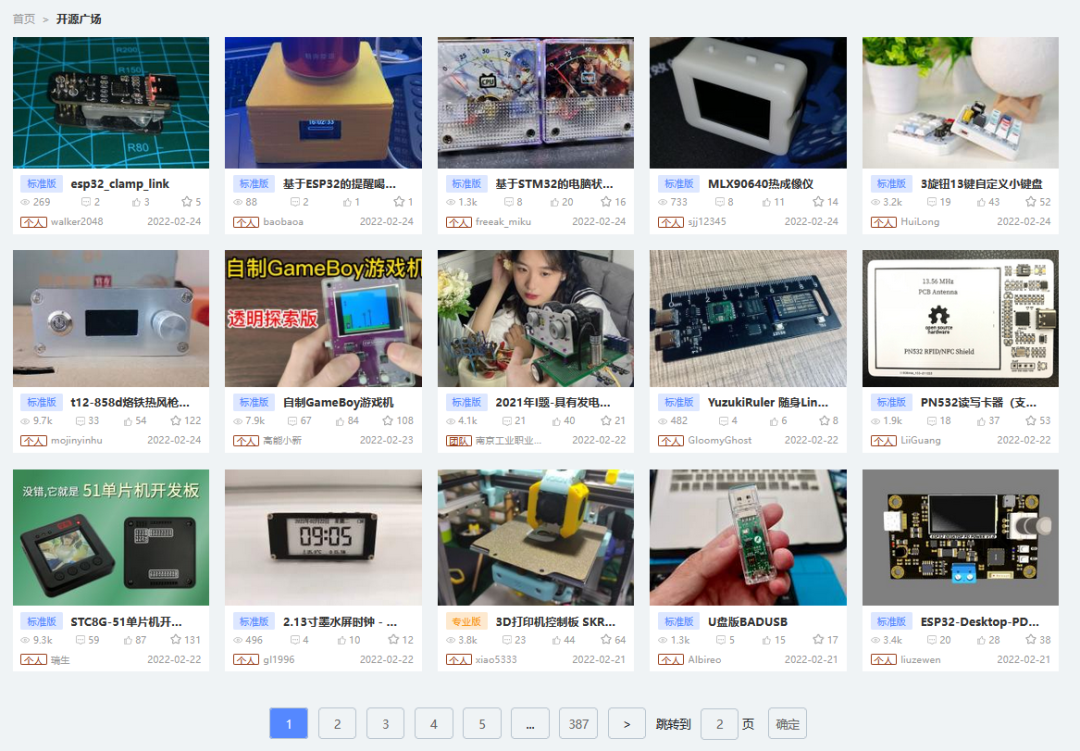Click the page number jump input field
1080x751 pixels.
pos(719,724)
